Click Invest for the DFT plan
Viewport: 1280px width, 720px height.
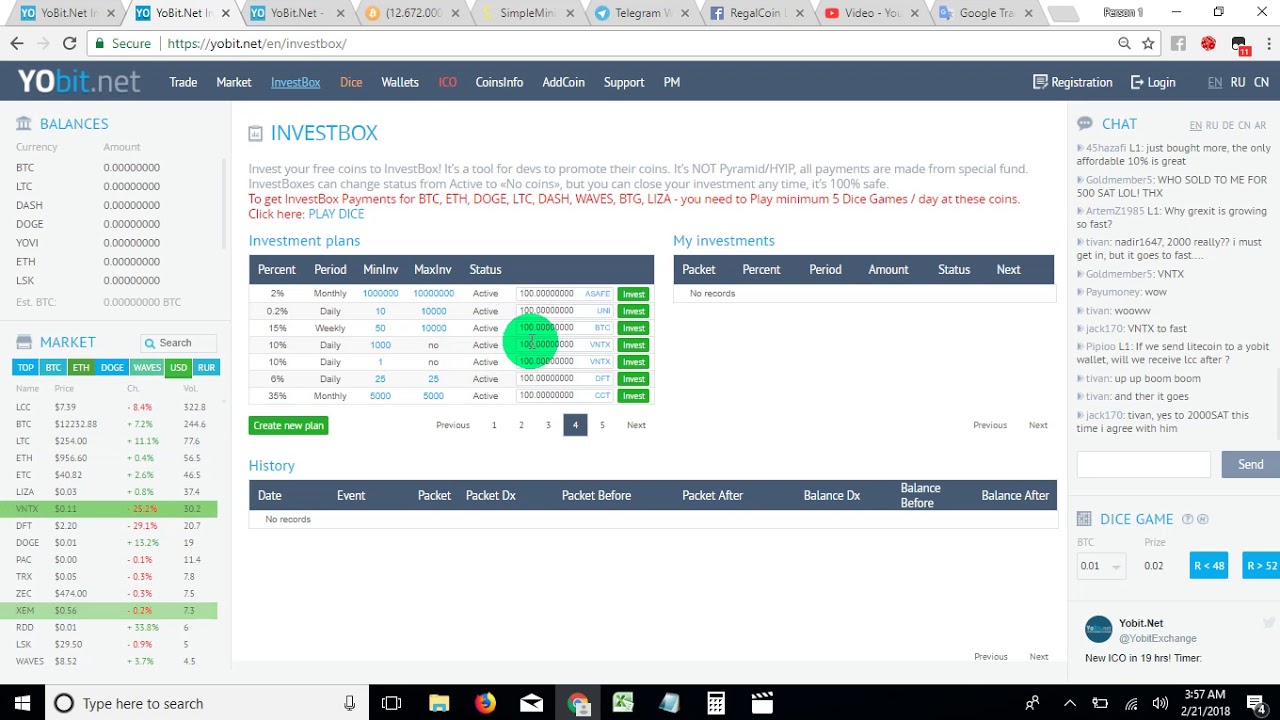click(x=634, y=379)
